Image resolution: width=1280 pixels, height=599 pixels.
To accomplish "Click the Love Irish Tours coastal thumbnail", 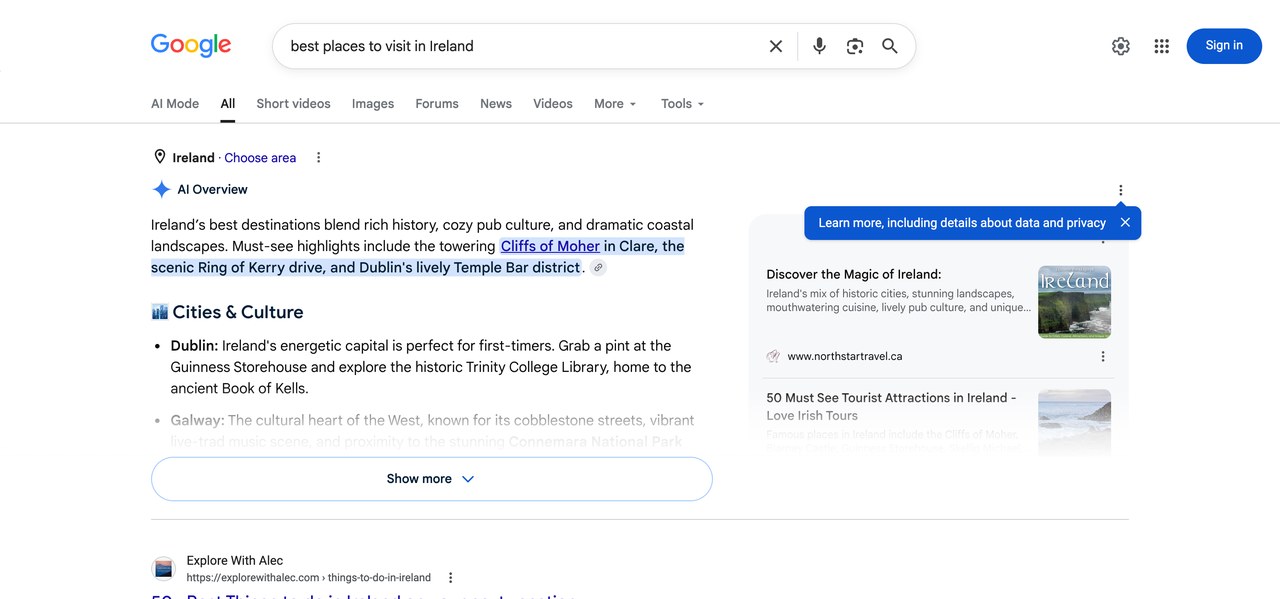I will (1075, 422).
